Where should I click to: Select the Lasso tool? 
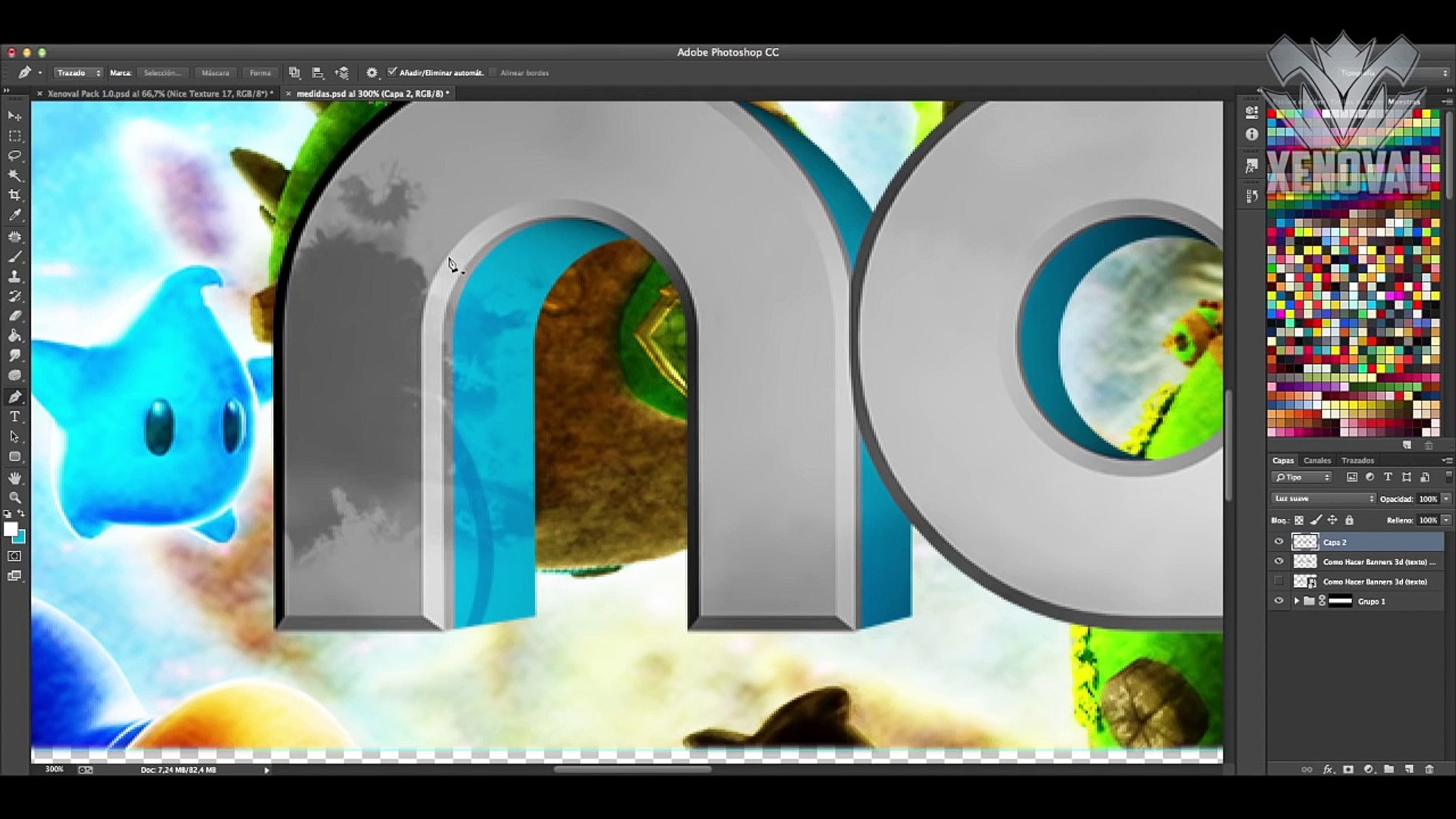pos(14,155)
